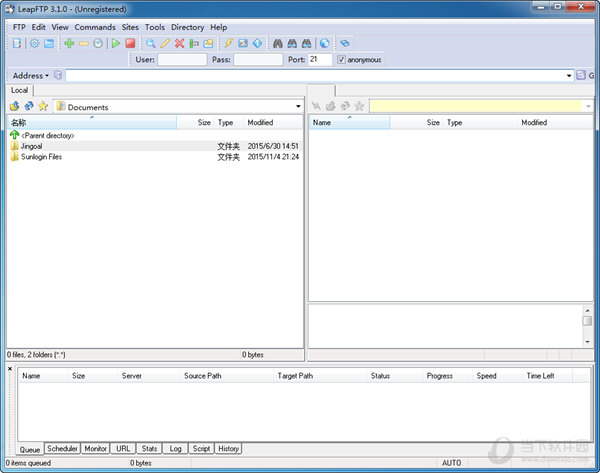Toggle the anonymous login checkbox

tap(341, 59)
